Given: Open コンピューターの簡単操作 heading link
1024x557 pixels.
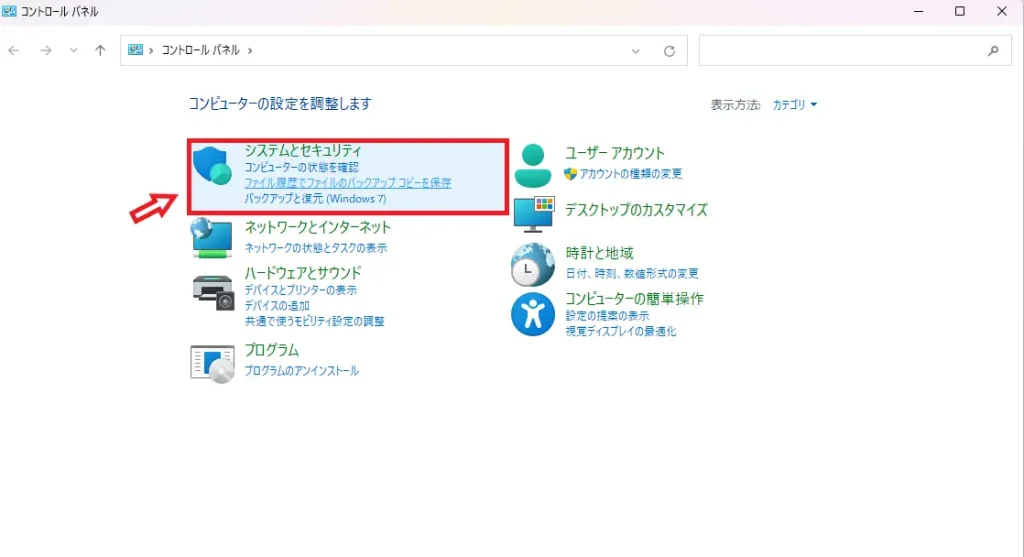Looking at the screenshot, I should point(634,298).
